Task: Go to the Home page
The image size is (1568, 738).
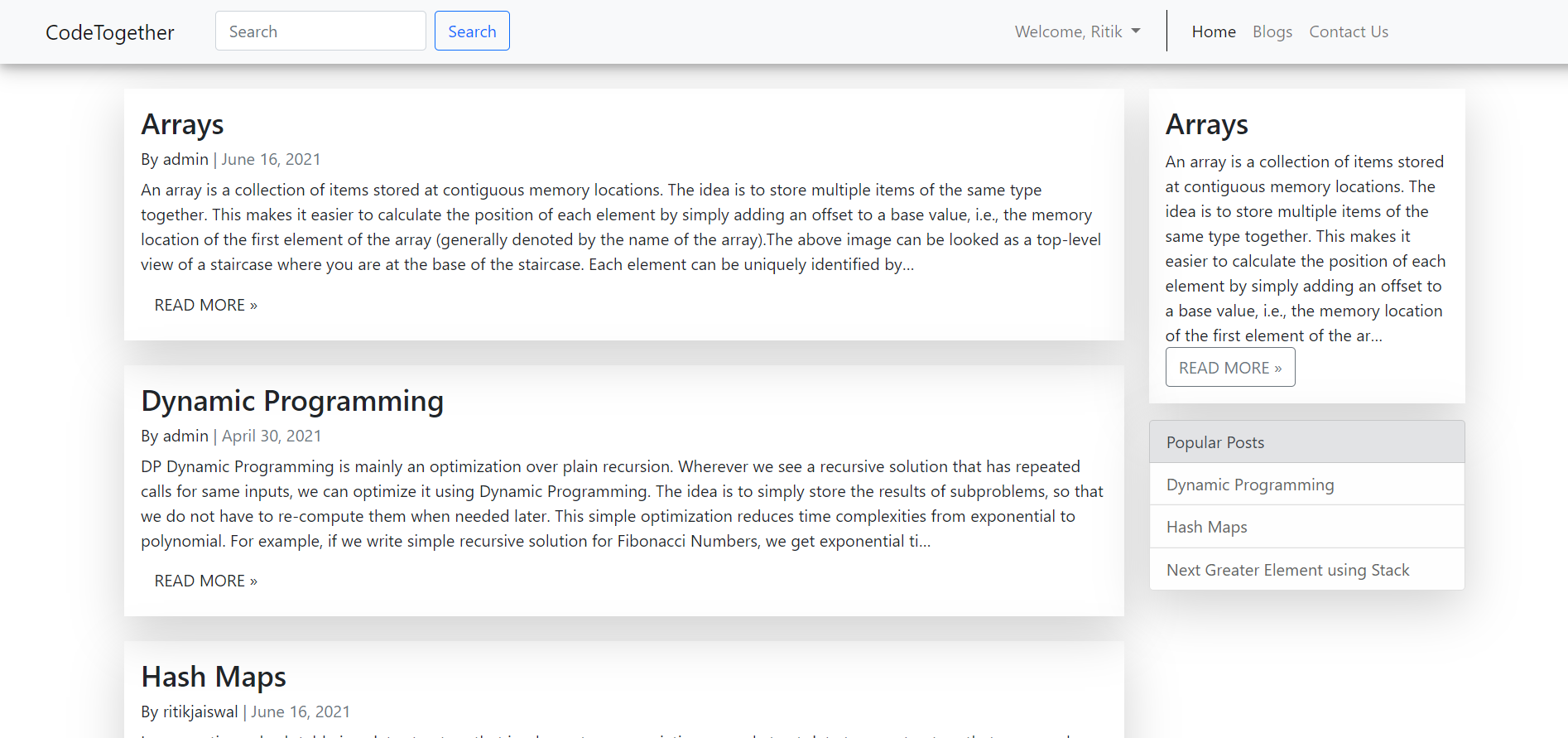Action: point(1214,31)
